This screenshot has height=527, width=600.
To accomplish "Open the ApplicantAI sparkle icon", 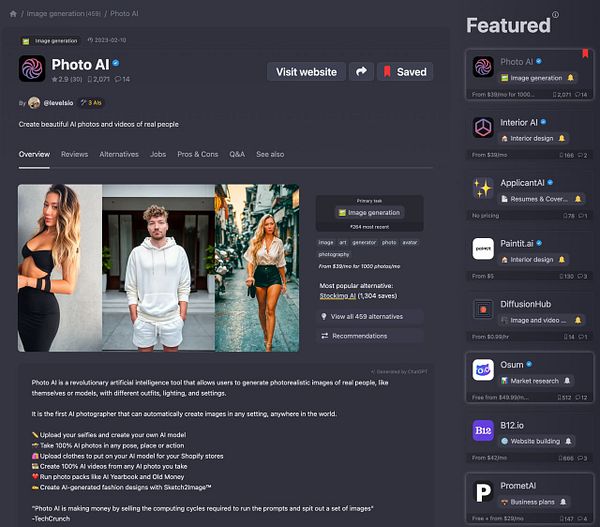I will coord(483,188).
